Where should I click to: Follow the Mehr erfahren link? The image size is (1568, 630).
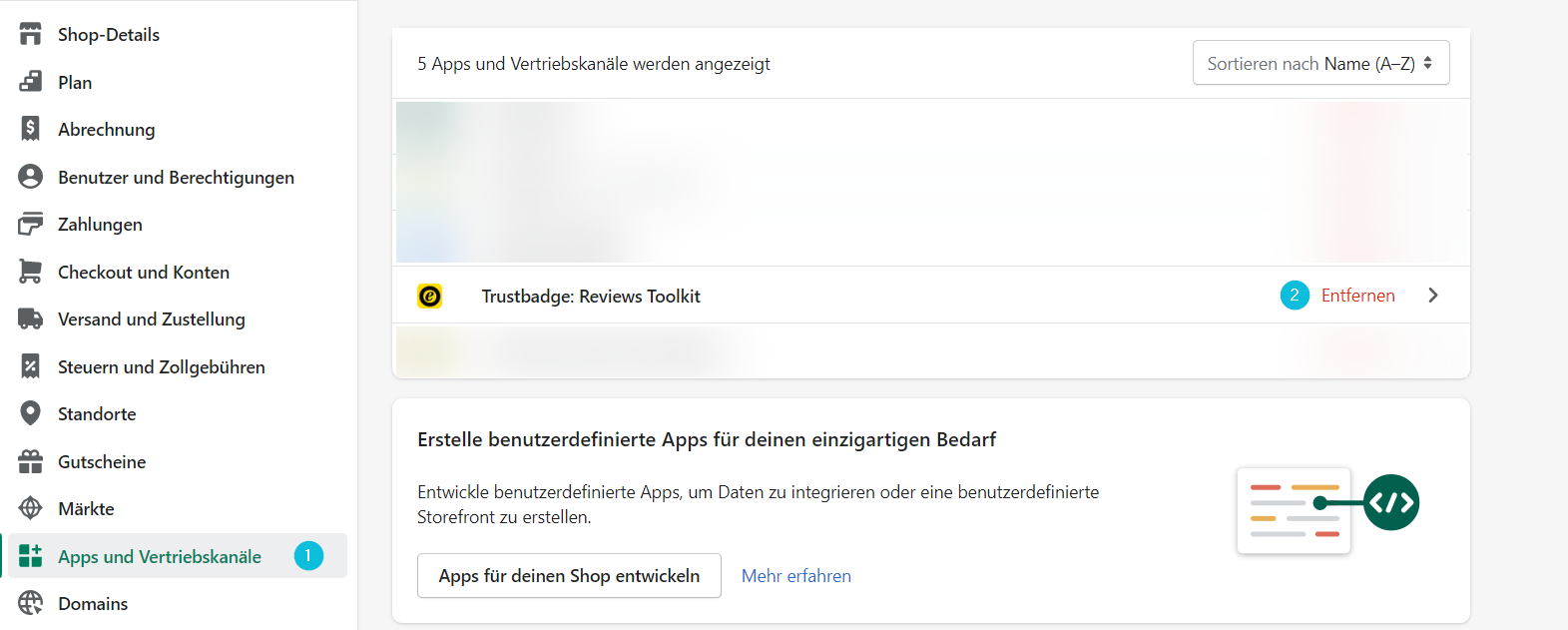pos(795,576)
